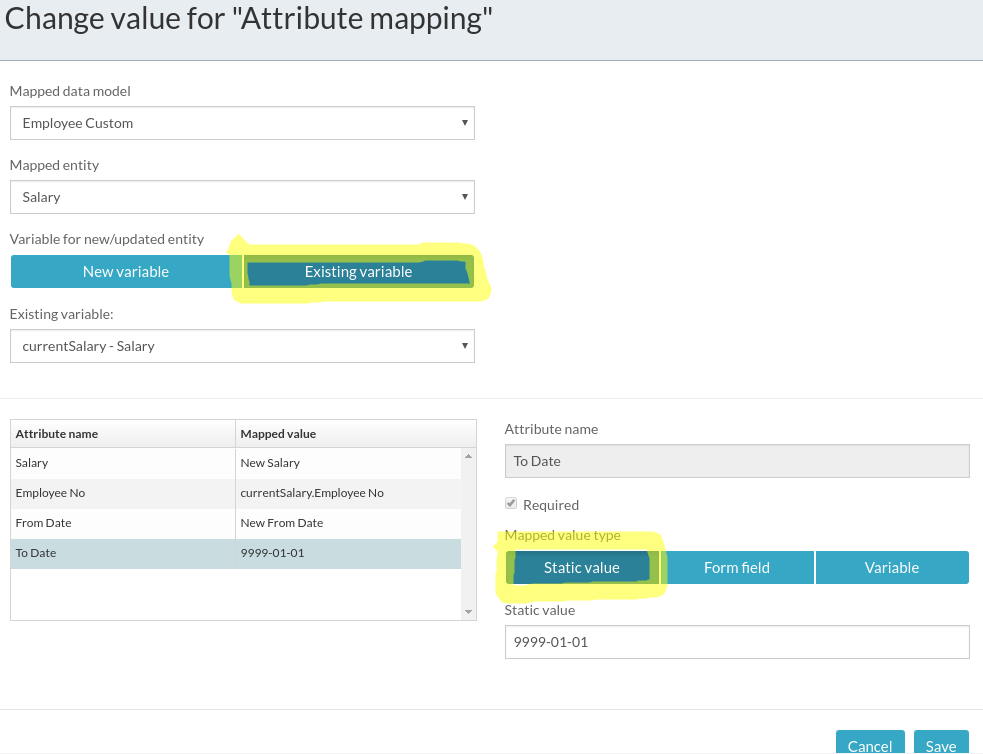Select the From Date attribute row

coord(236,523)
